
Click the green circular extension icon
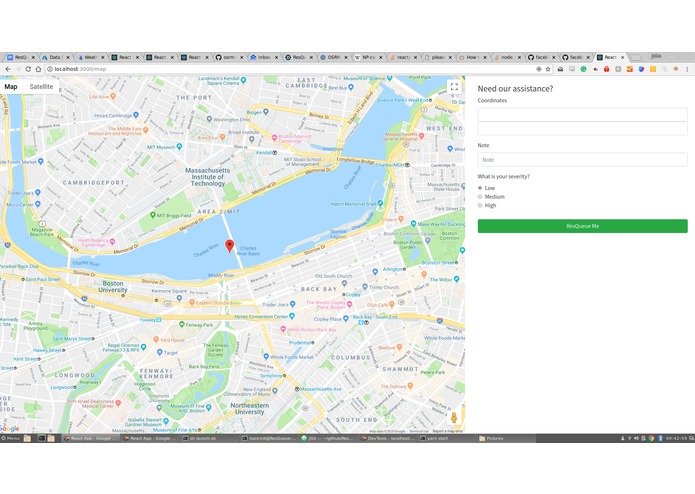(583, 69)
